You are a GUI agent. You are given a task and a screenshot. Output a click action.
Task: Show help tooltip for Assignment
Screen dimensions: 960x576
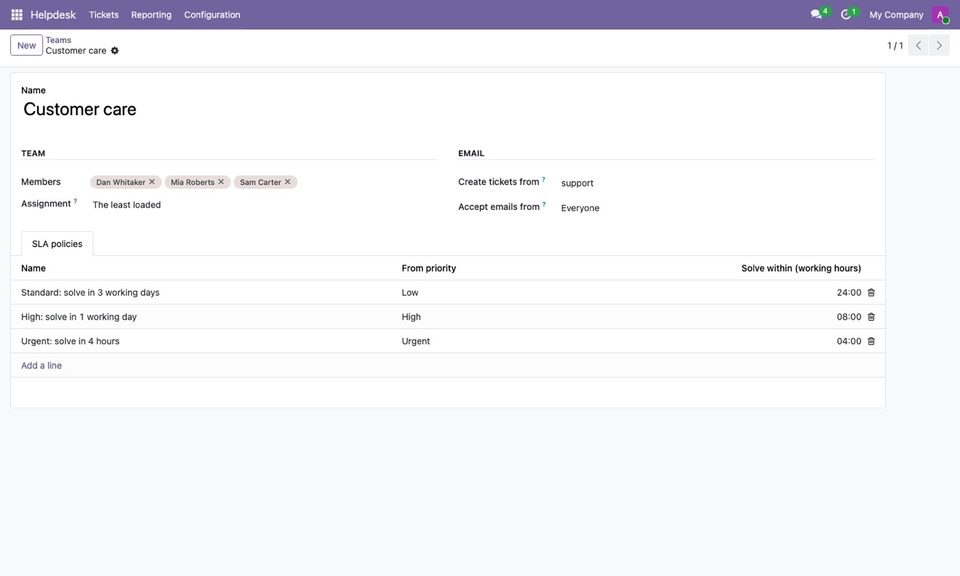tap(75, 201)
